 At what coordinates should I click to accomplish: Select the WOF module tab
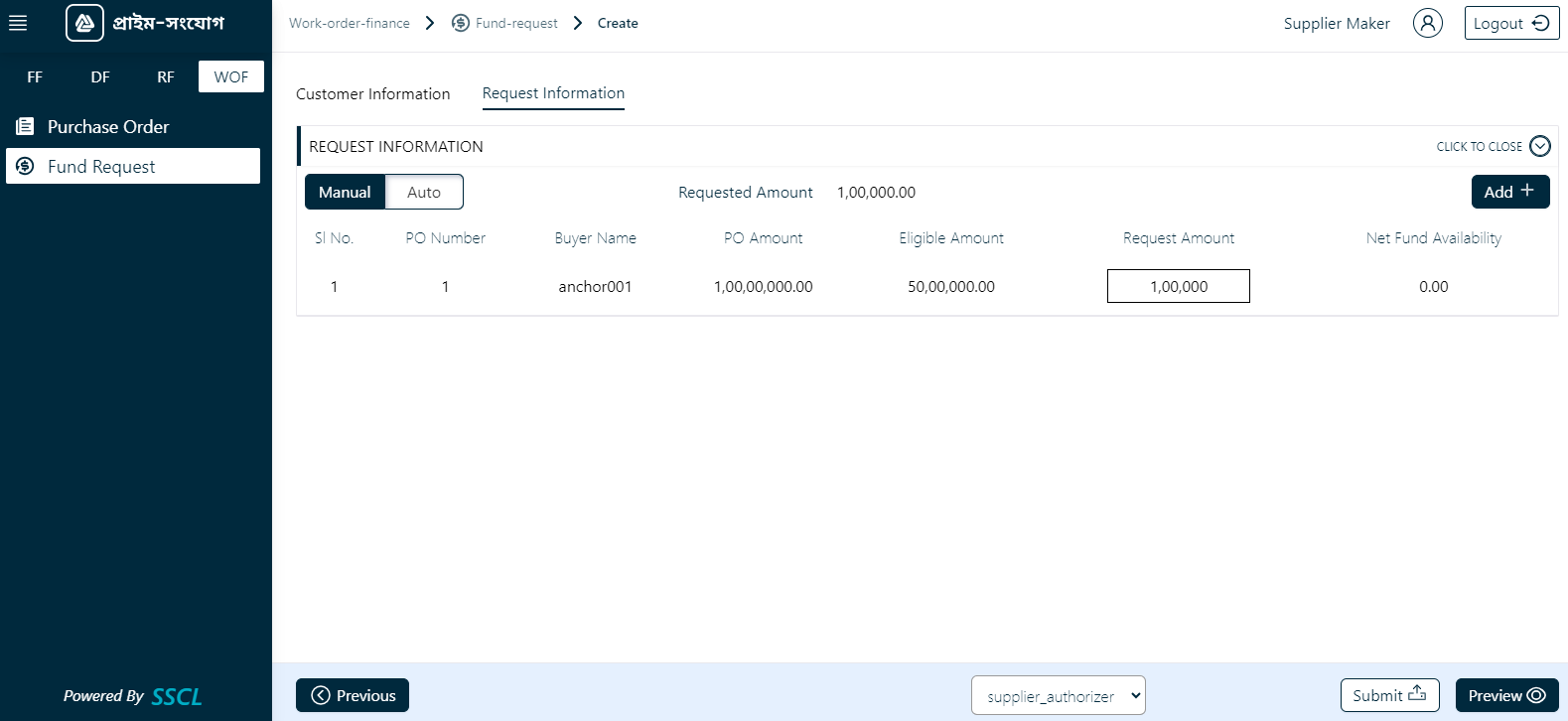[231, 76]
